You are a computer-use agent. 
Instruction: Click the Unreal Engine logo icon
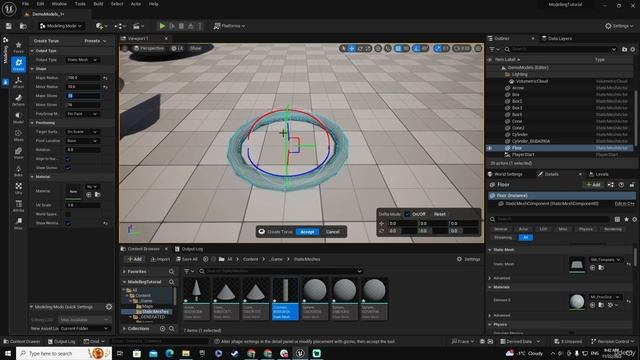9,9
